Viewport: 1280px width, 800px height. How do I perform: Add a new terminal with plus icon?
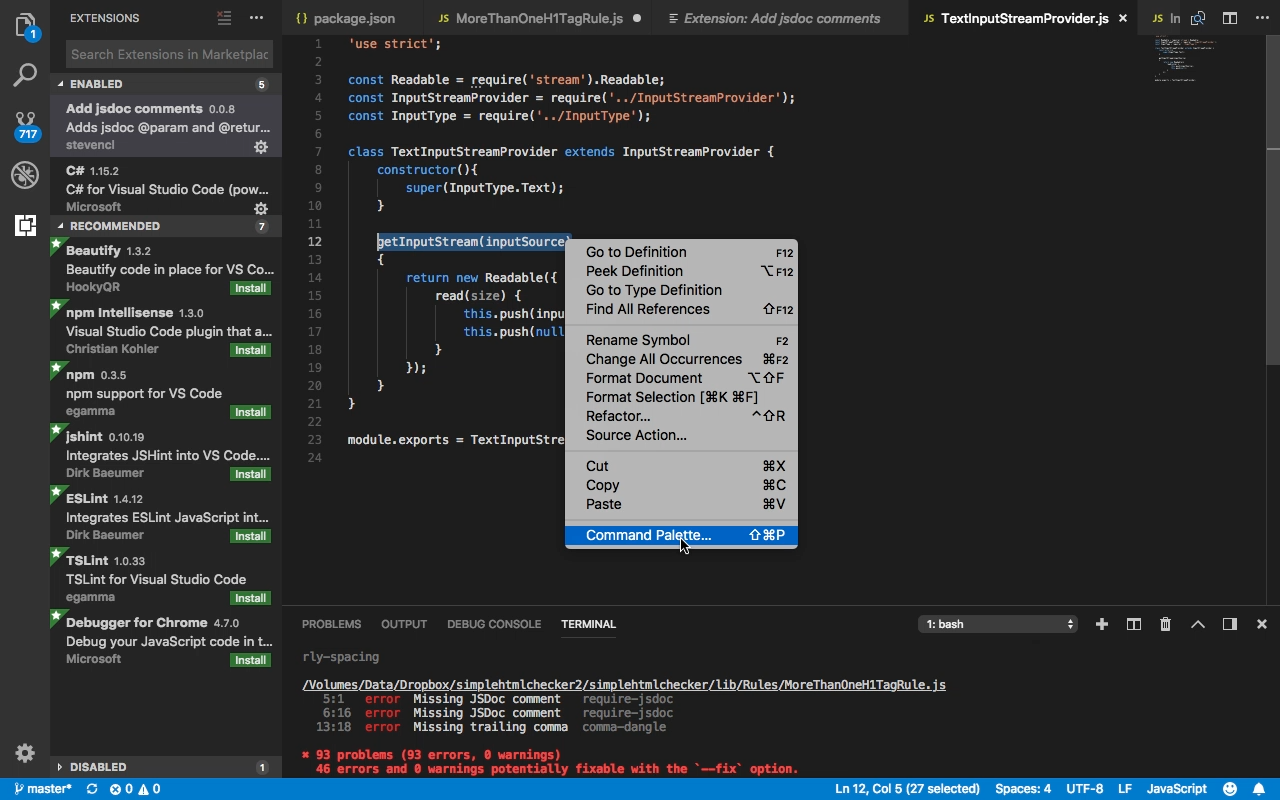tap(1101, 624)
